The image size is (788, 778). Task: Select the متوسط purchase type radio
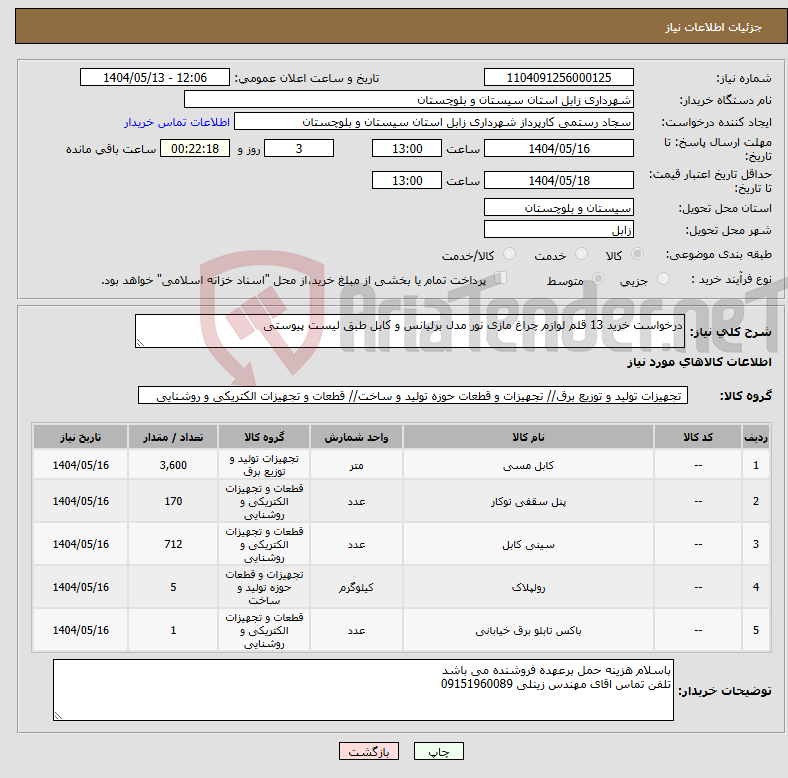click(598, 279)
